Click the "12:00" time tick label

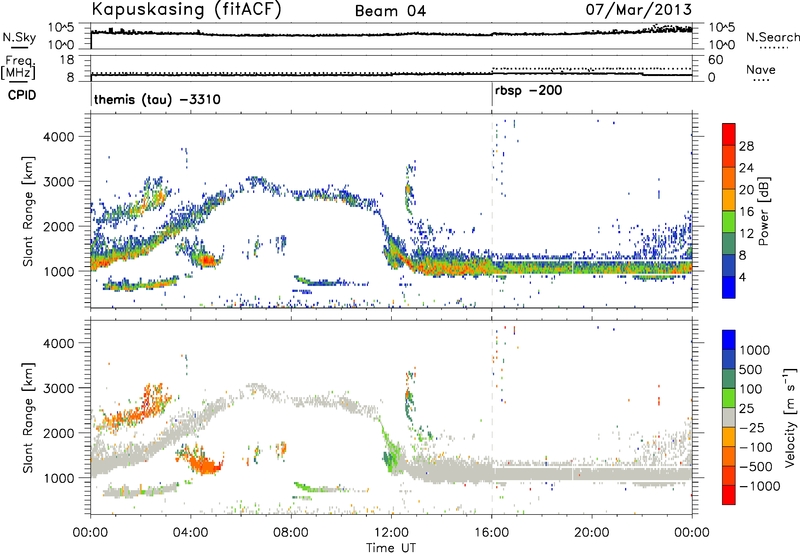[391, 533]
